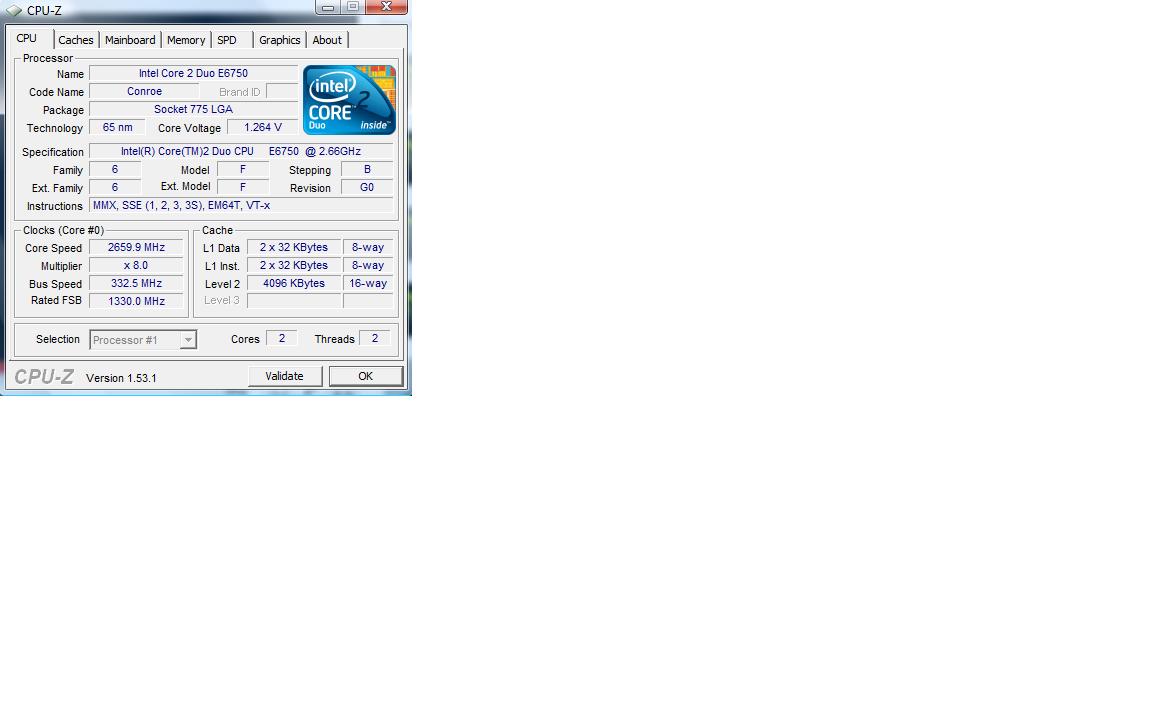Open the Processor #1 selection dropdown
Image resolution: width=1152 pixels, height=714 pixels.
point(143,340)
